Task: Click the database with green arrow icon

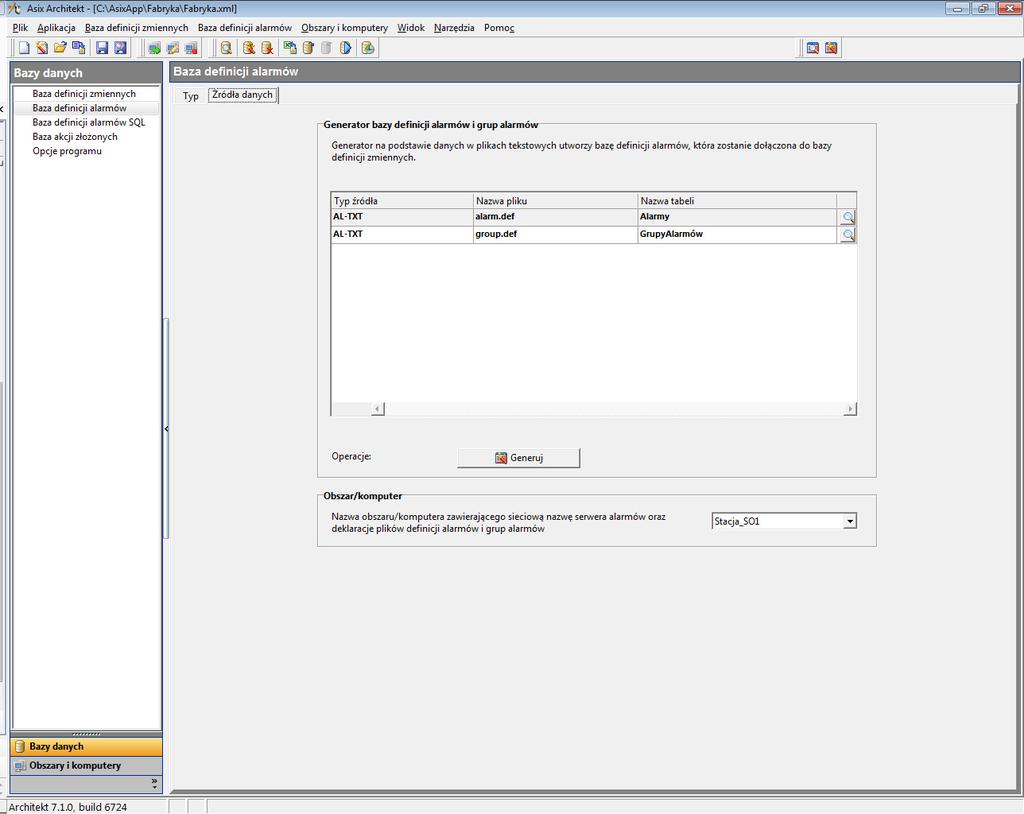Action: point(368,48)
